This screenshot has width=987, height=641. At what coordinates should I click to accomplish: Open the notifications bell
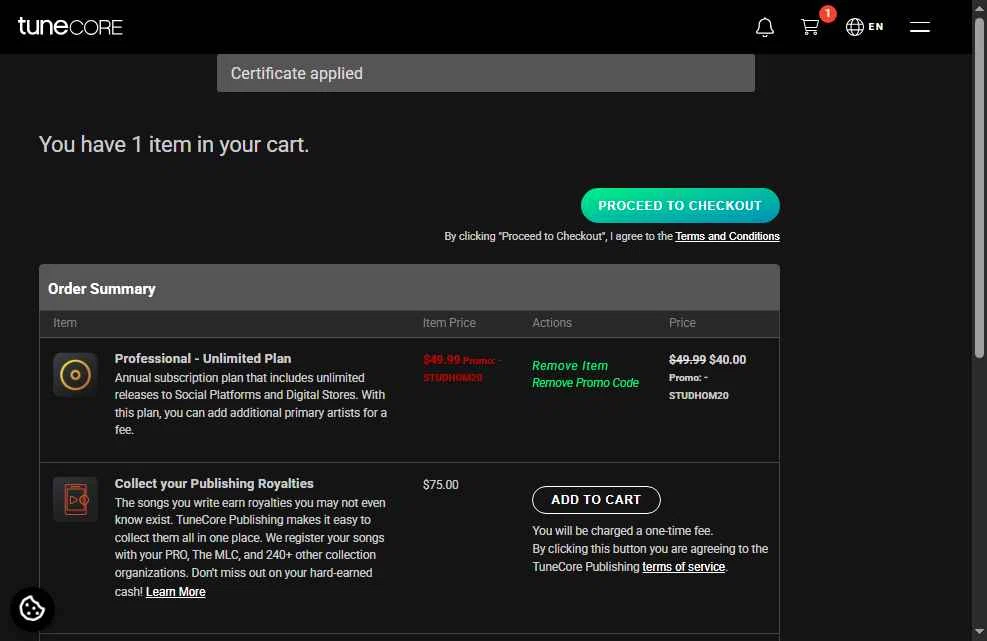coord(765,27)
